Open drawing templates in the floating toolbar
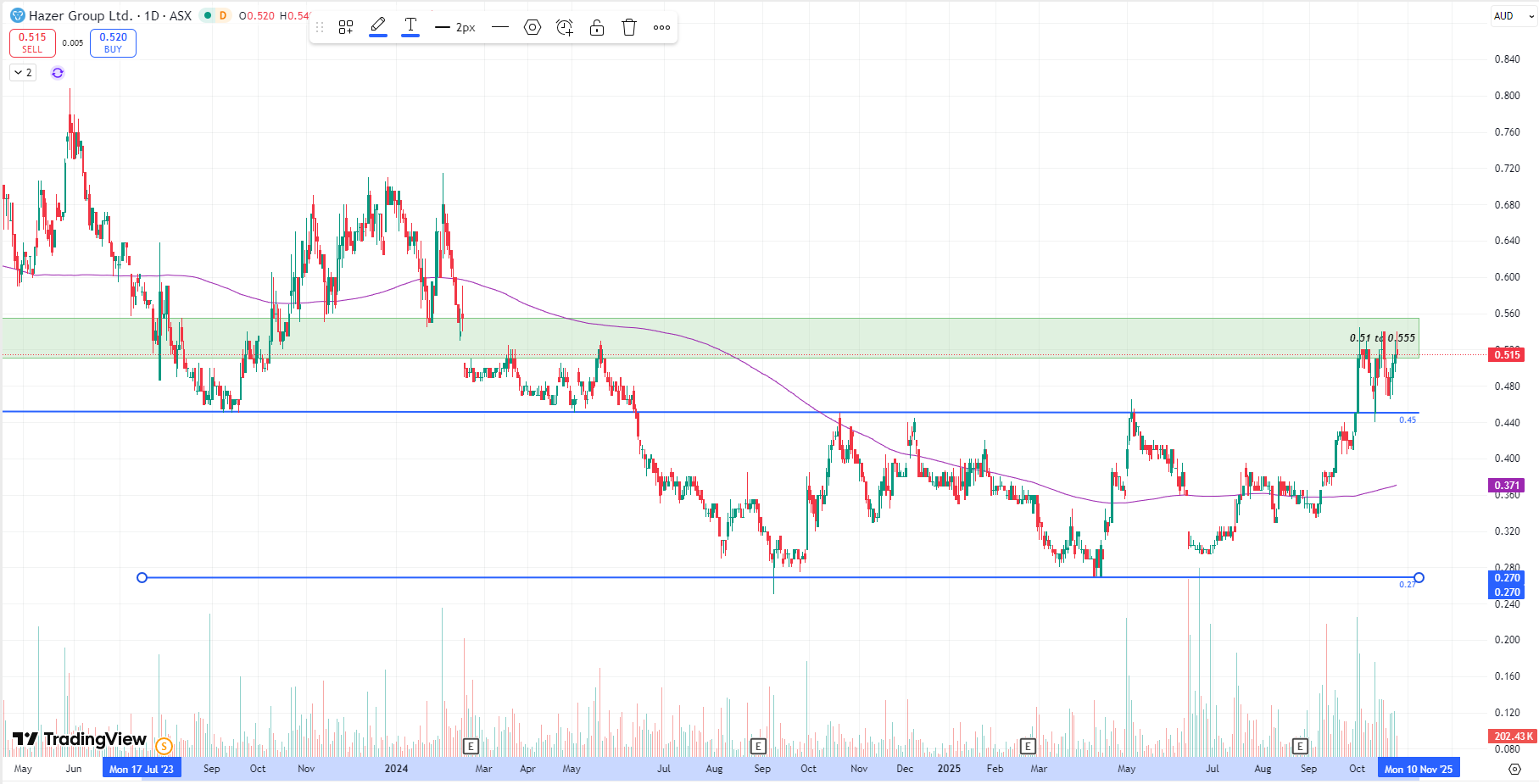The height and width of the screenshot is (784, 1539). (346, 27)
